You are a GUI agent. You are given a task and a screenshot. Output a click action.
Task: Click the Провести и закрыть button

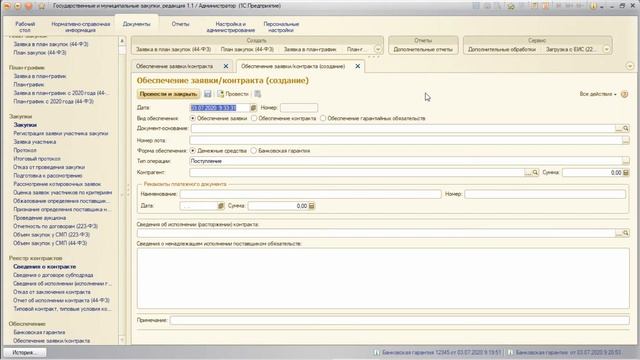click(x=168, y=94)
